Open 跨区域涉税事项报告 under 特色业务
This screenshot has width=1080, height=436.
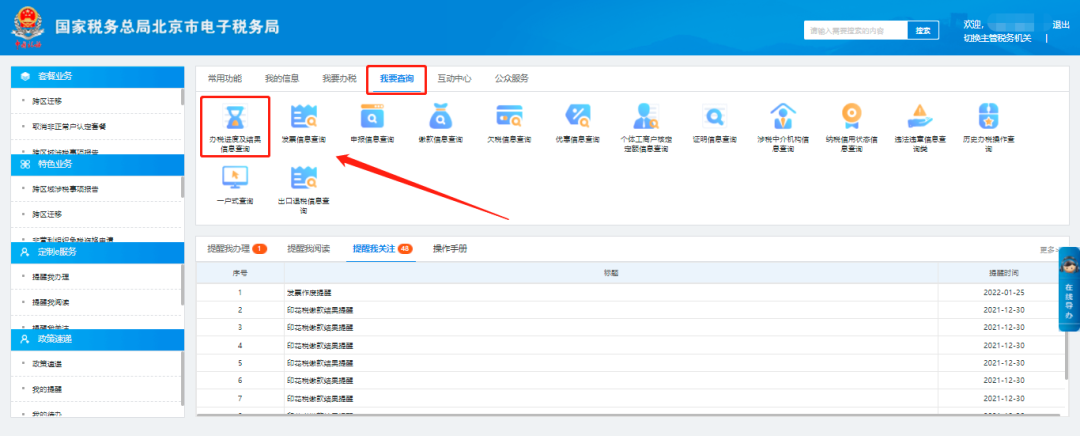pos(65,189)
